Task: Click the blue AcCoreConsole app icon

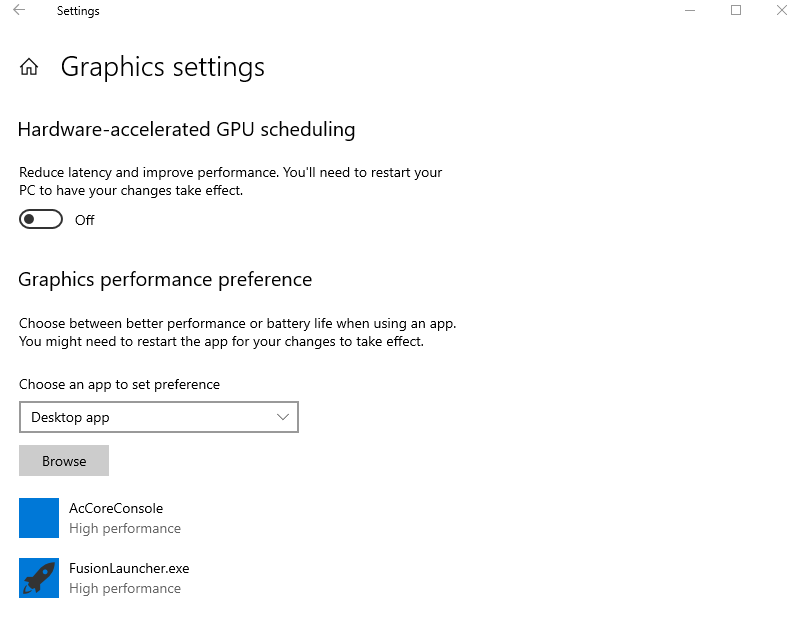Action: (x=39, y=518)
